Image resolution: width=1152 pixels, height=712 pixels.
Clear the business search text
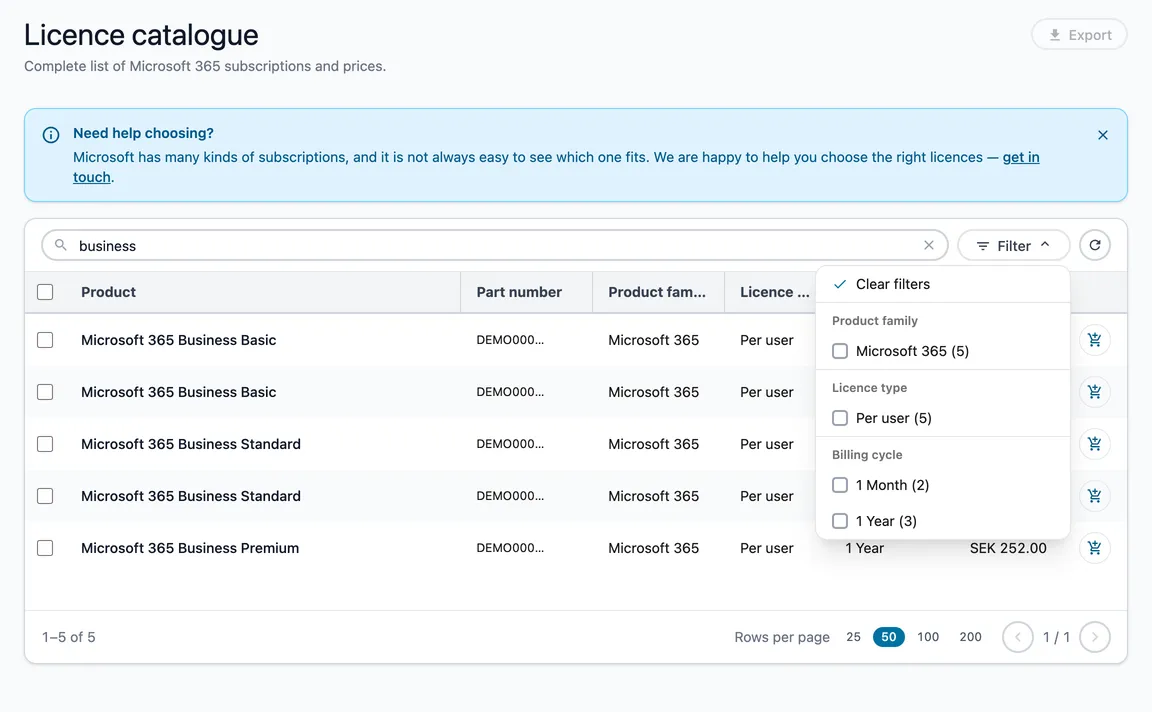click(929, 245)
